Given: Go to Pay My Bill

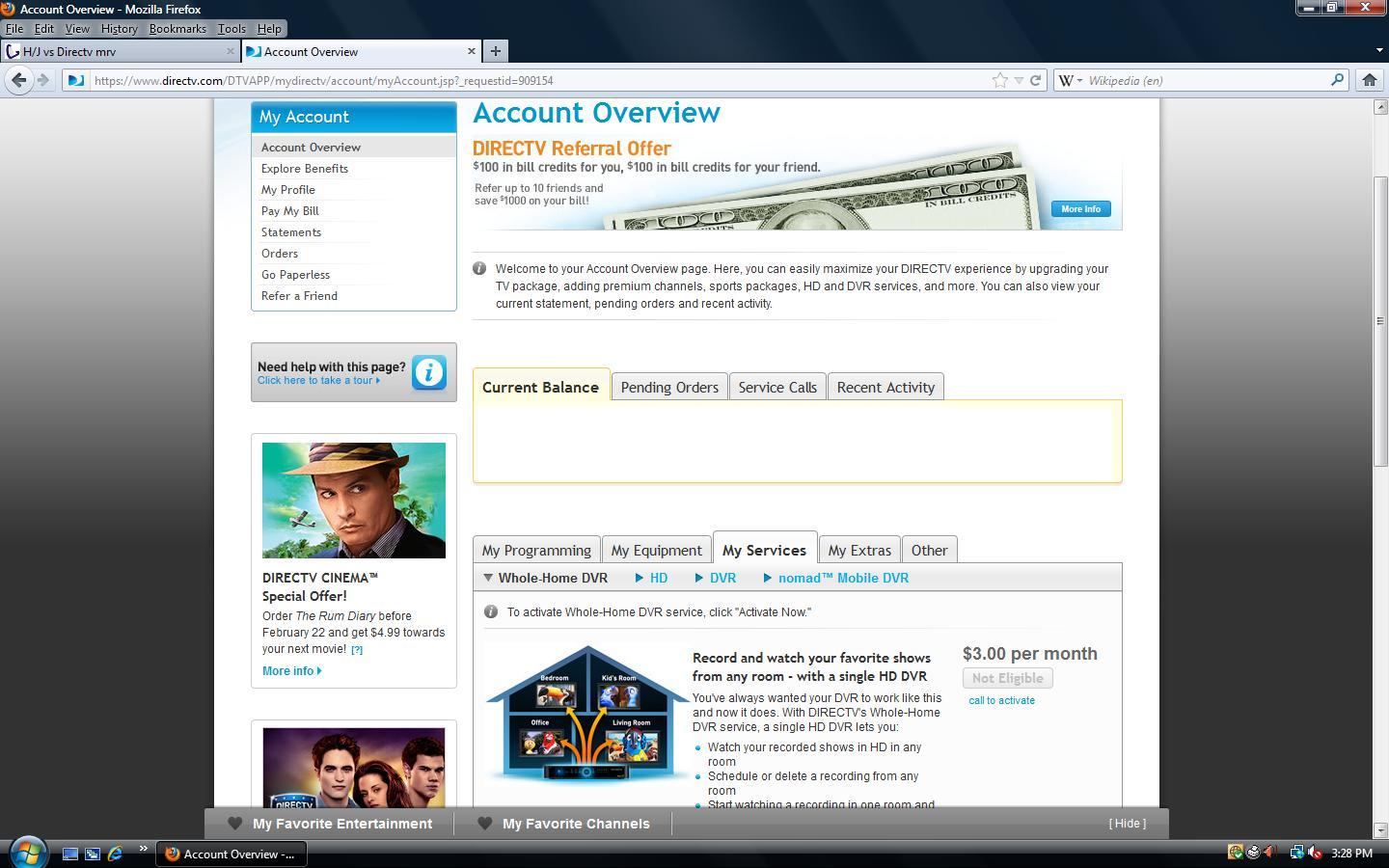Looking at the screenshot, I should (x=290, y=211).
